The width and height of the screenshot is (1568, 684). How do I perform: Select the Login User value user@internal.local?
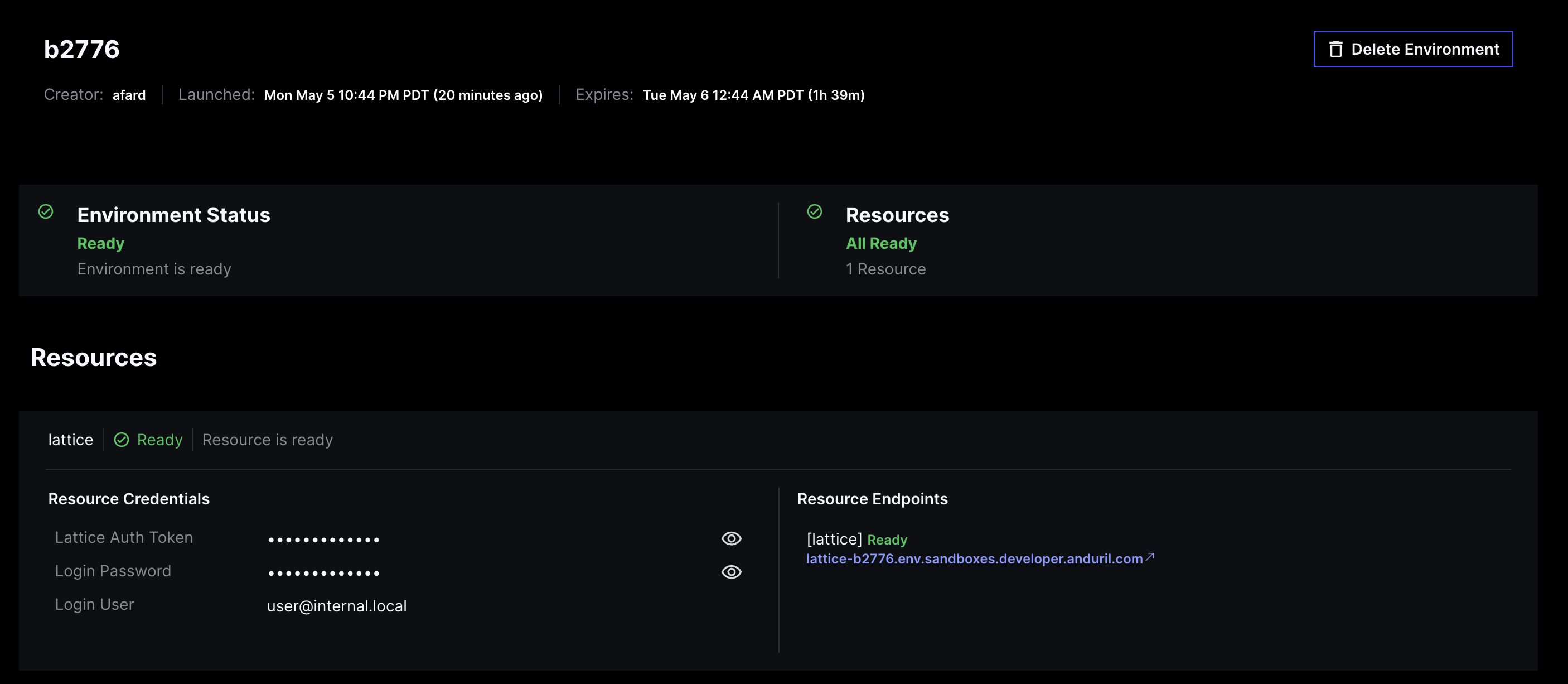coord(337,605)
